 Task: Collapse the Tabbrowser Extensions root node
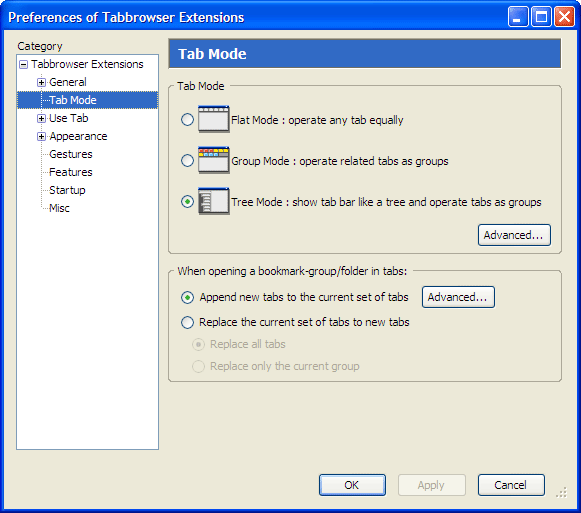tap(23, 64)
